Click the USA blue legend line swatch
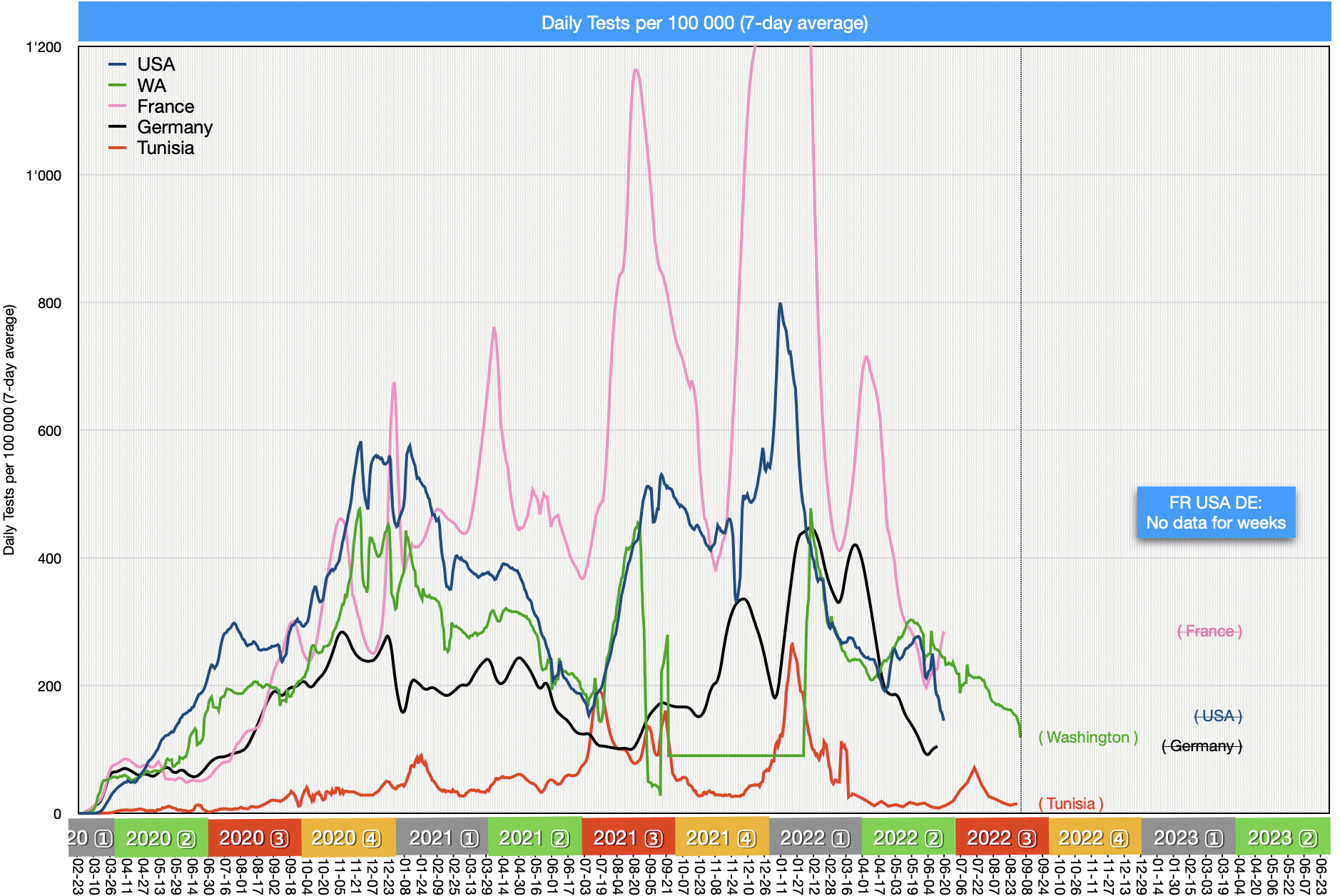 click(118, 65)
